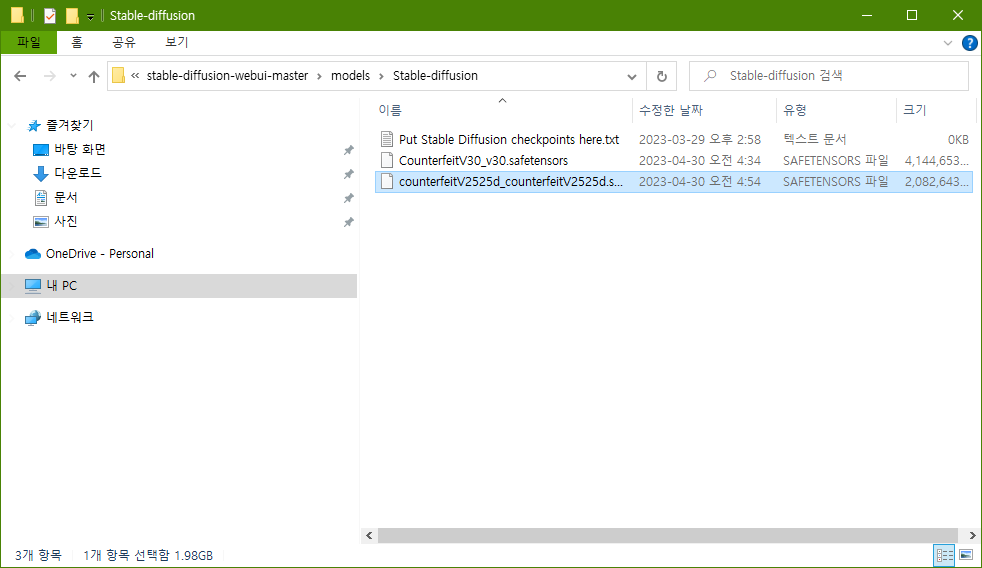Viewport: 982px width, 568px height.
Task: Click the pin icon next to 바탕 화면
Action: click(x=349, y=150)
